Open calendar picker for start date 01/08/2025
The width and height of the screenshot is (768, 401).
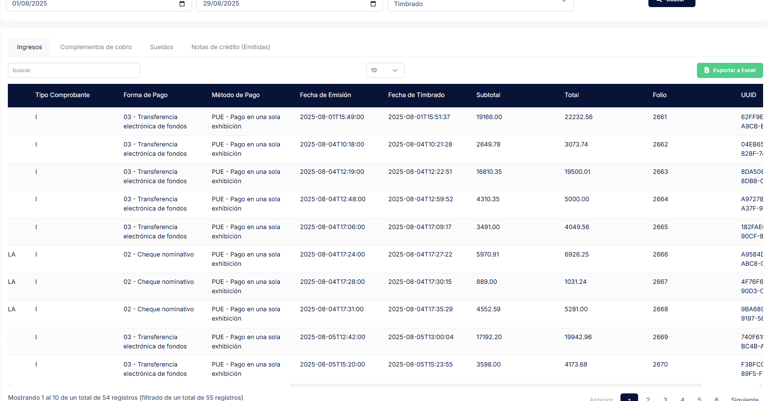pos(182,4)
